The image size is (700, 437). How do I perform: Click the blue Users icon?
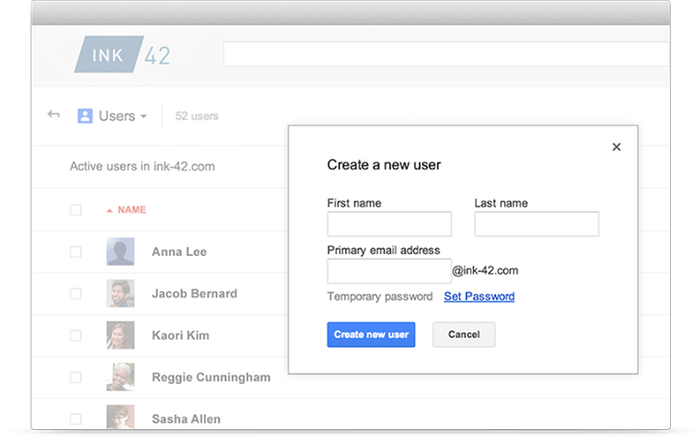(85, 116)
